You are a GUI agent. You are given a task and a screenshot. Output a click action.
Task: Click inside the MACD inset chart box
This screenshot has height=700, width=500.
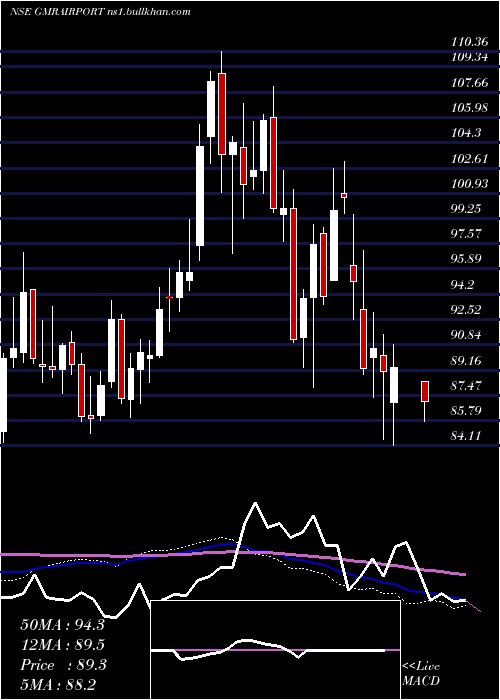(275, 650)
